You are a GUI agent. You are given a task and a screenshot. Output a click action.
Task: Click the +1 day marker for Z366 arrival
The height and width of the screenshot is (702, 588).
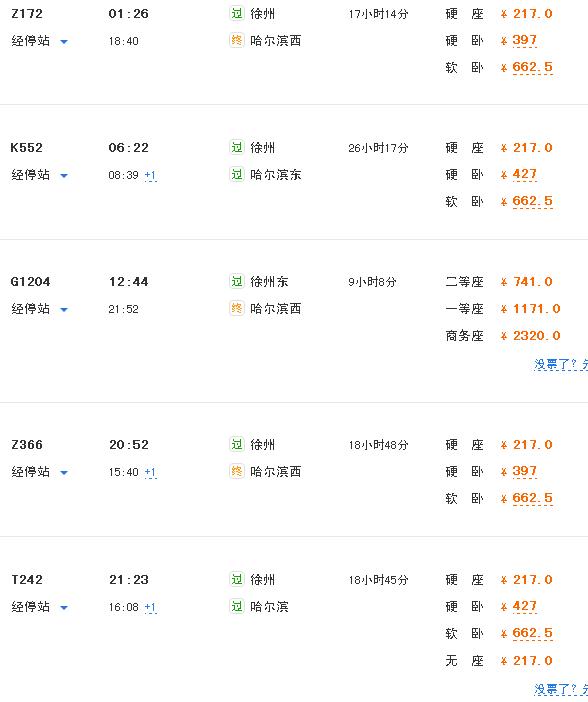click(x=150, y=472)
